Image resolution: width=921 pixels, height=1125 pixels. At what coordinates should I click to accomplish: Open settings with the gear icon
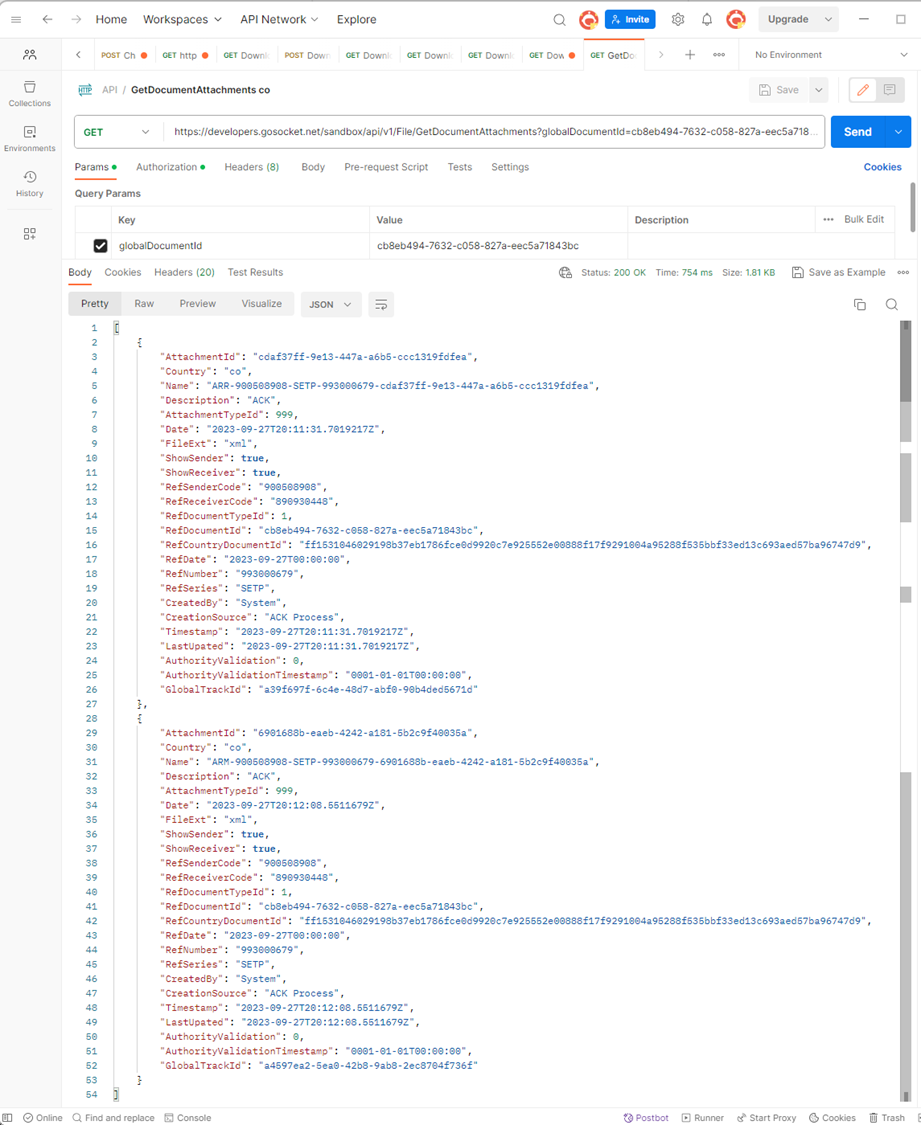click(x=678, y=19)
